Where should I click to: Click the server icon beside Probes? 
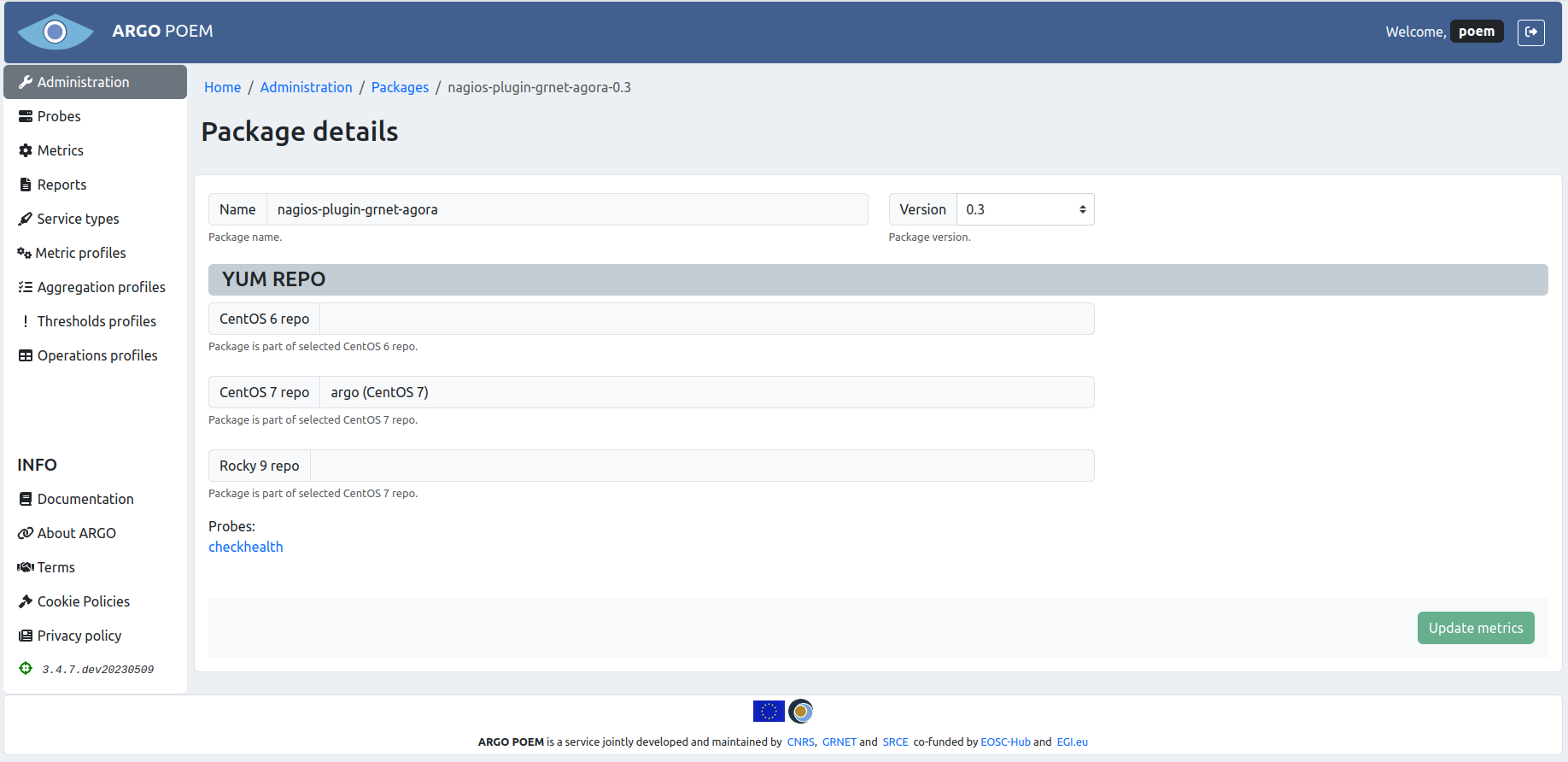coord(26,116)
